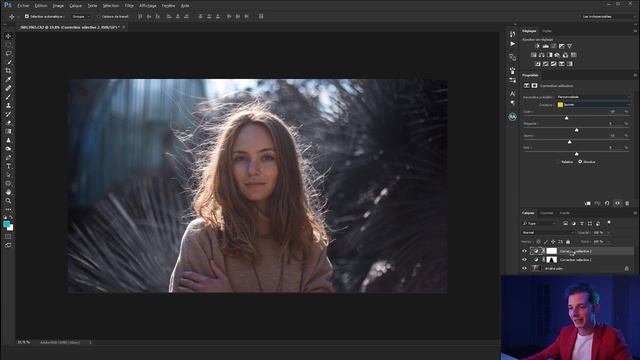640x360 pixels.
Task: Open the Image menu
Action: [x=58, y=6]
